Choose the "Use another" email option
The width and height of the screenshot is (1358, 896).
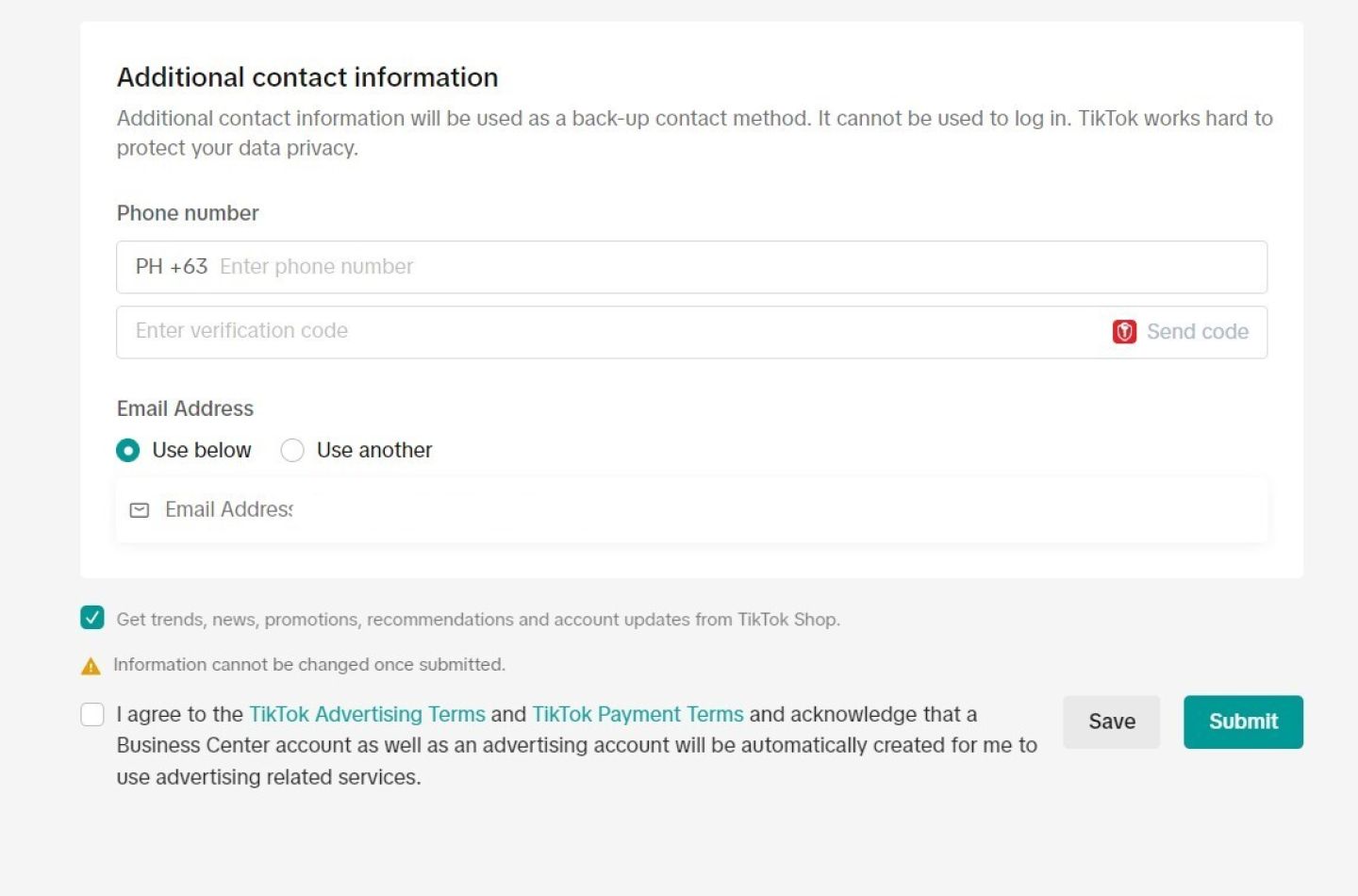point(292,451)
